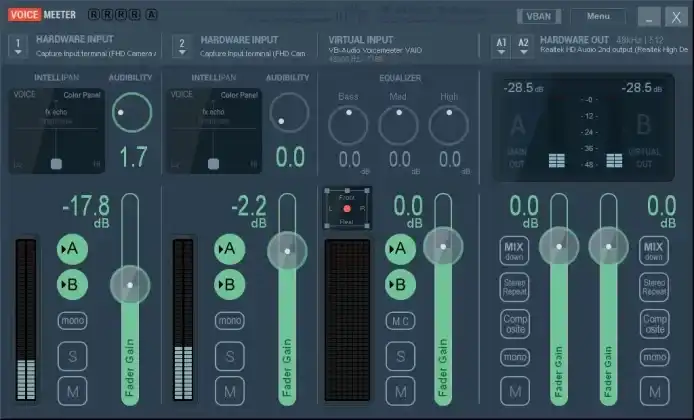The image size is (694, 420).
Task: Click Audibility knob of Hardware Input 1
Action: click(x=132, y=112)
